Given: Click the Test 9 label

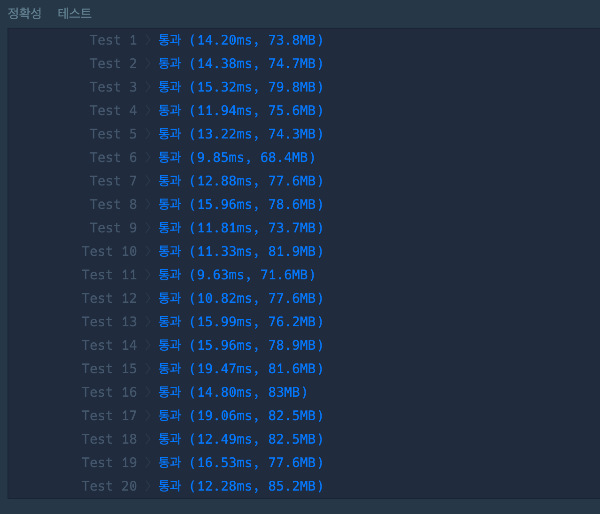Looking at the screenshot, I should click(113, 228).
